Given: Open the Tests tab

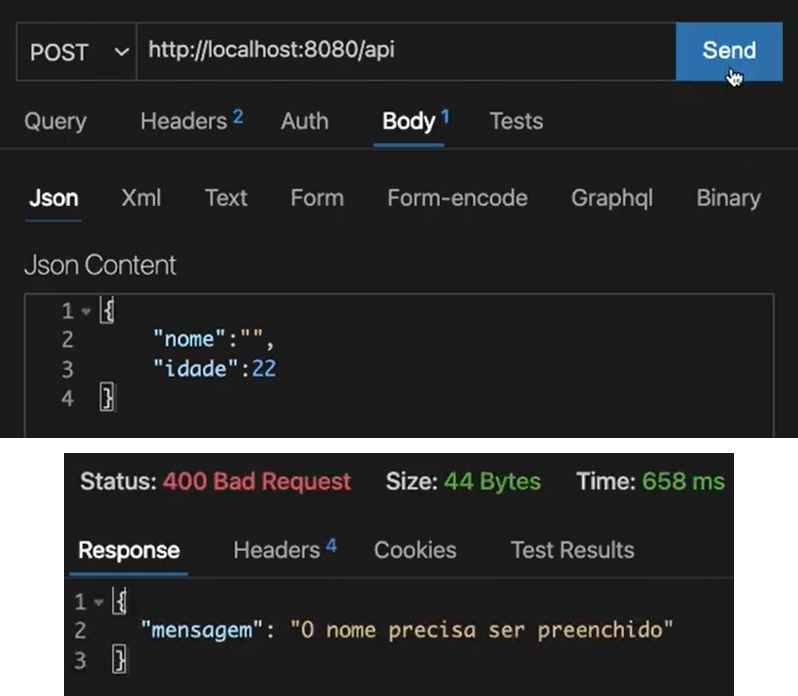Looking at the screenshot, I should click(516, 122).
